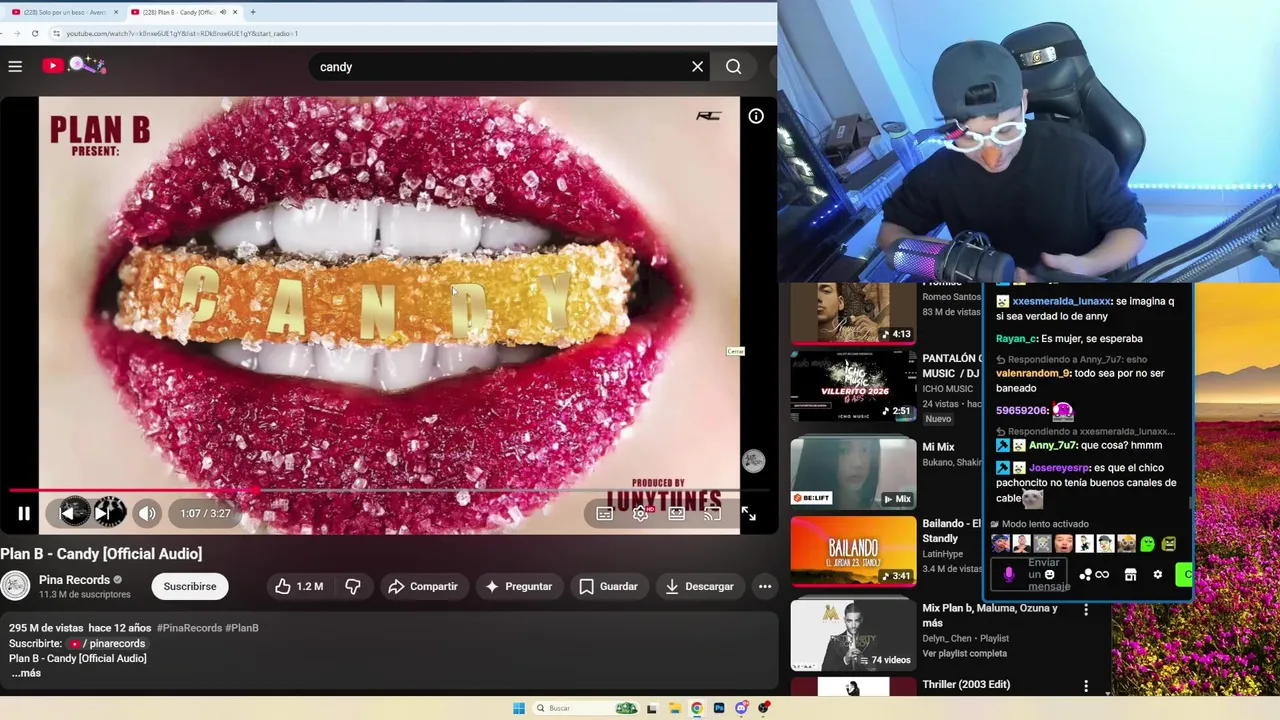The image size is (1280, 720).
Task: Click the Thriller (2003 Edit) title
Action: pos(966,684)
